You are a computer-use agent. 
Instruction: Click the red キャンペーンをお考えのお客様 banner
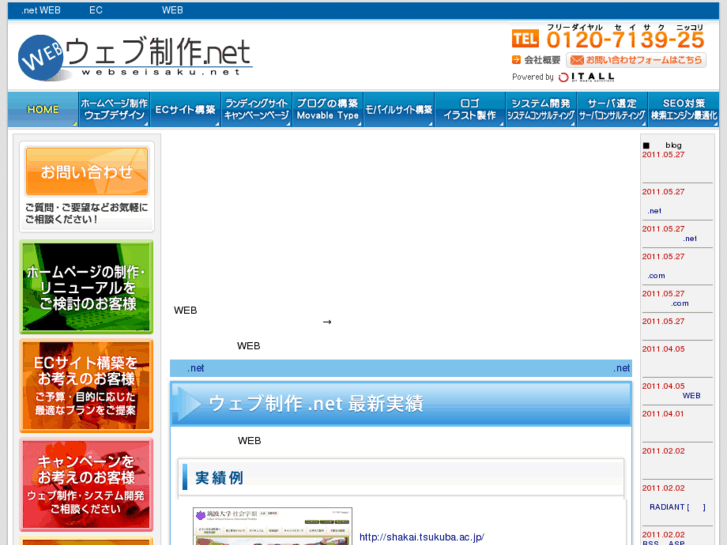[x=87, y=484]
